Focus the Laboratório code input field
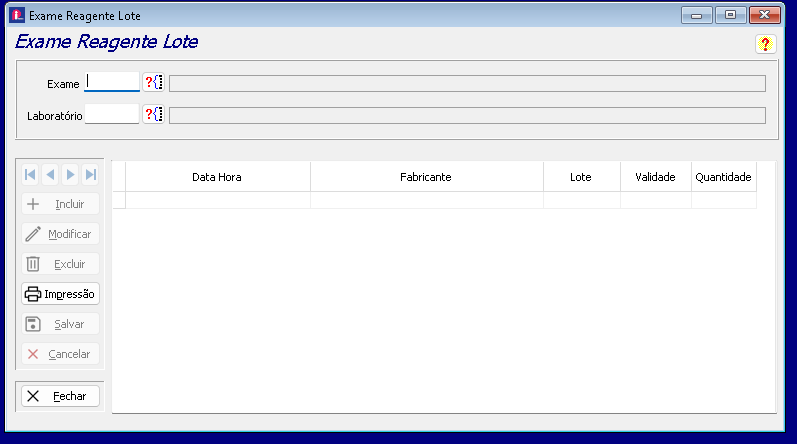Screen dimensions: 797x444 click(112, 115)
